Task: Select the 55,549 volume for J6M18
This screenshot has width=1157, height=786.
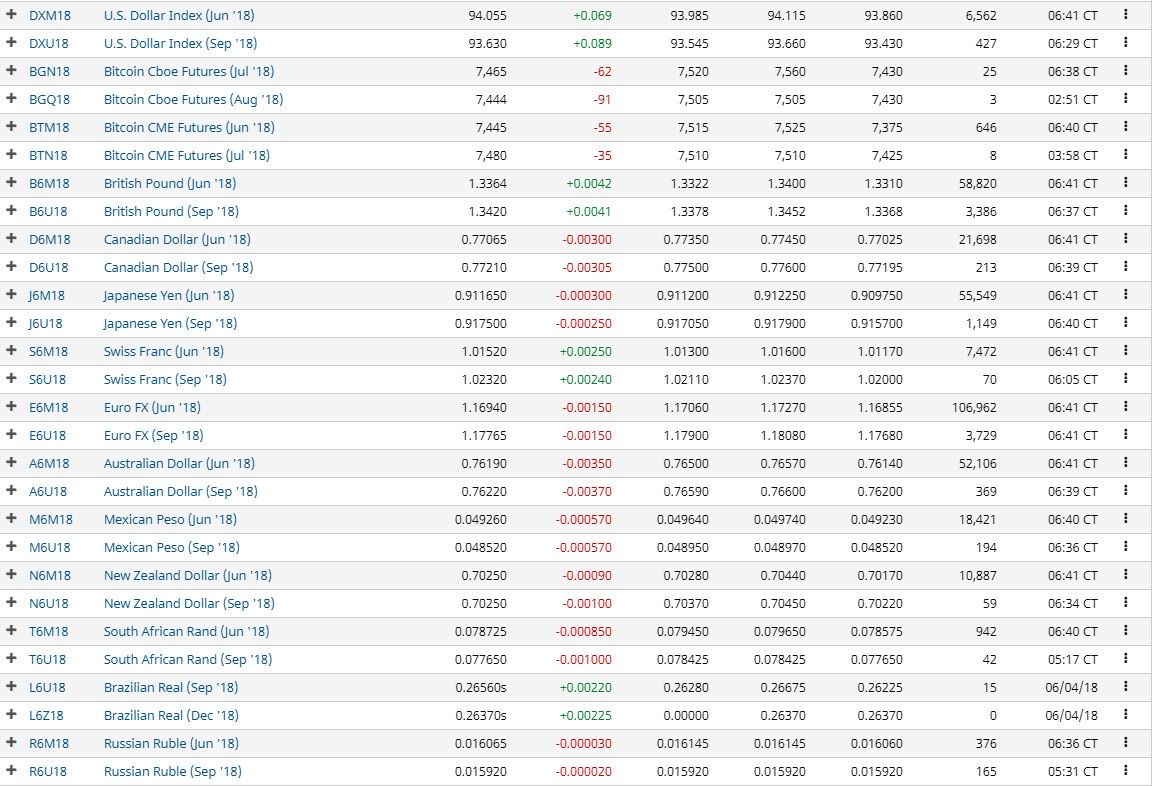Action: pos(978,296)
